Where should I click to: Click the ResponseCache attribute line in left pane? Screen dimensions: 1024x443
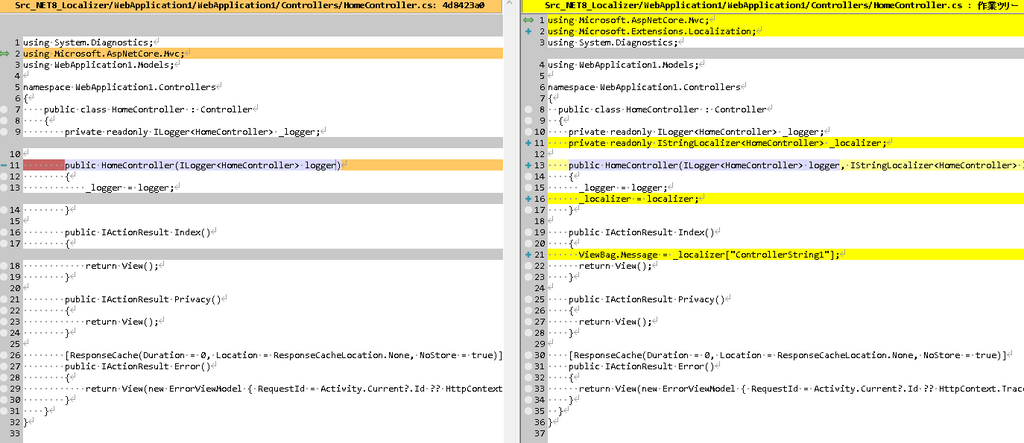283,355
